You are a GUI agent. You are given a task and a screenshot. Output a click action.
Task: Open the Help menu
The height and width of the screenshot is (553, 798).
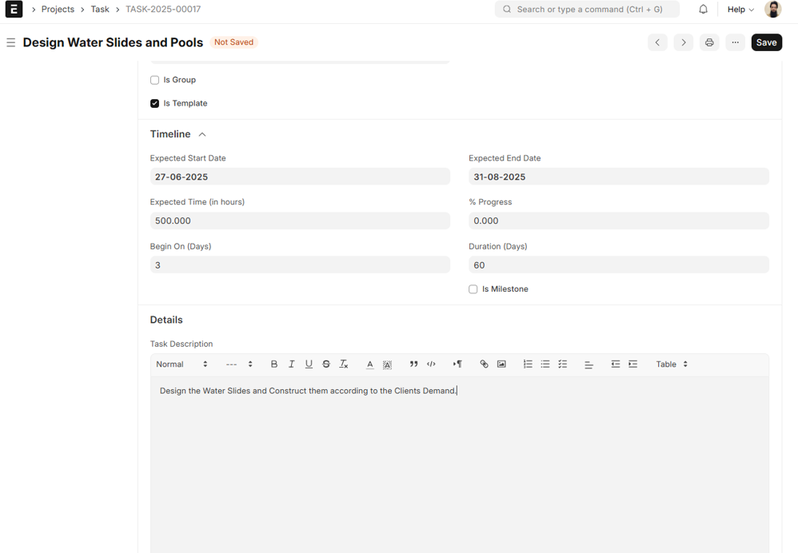pos(740,9)
